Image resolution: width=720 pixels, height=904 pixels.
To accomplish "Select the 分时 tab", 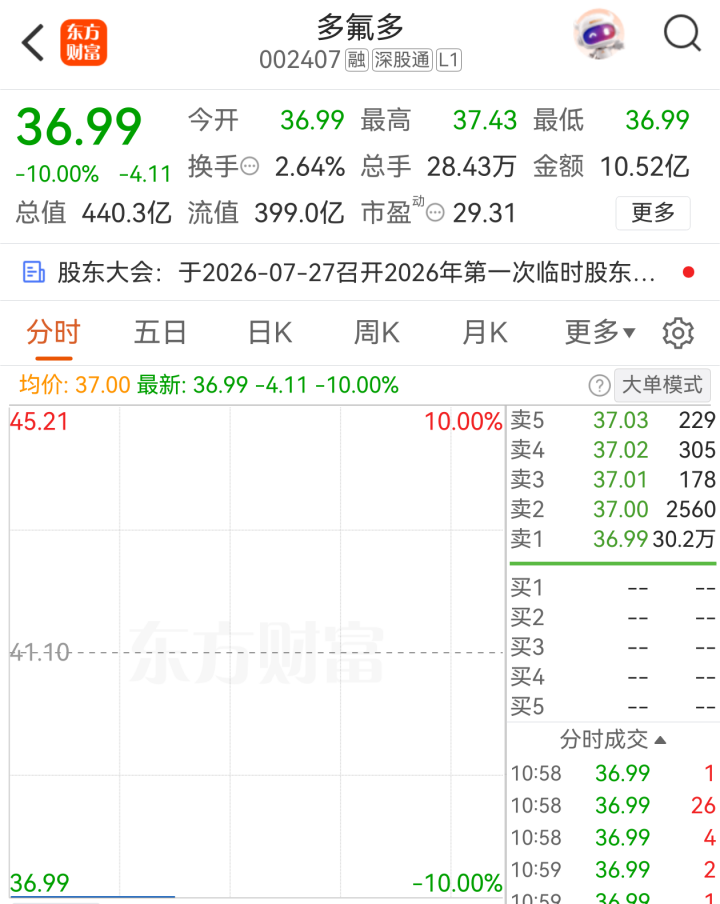I will (x=53, y=333).
